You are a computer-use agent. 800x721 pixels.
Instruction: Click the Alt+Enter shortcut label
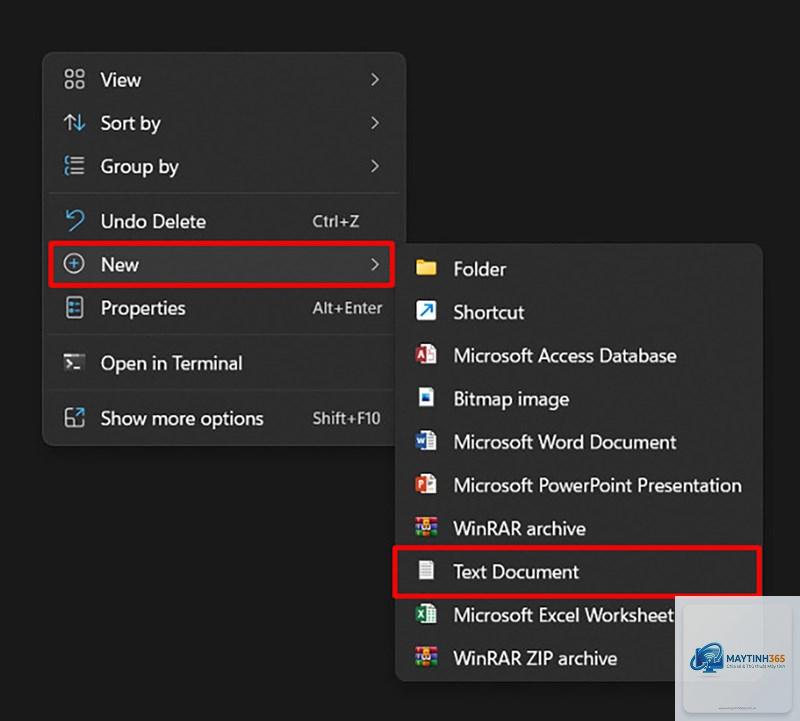click(x=347, y=308)
